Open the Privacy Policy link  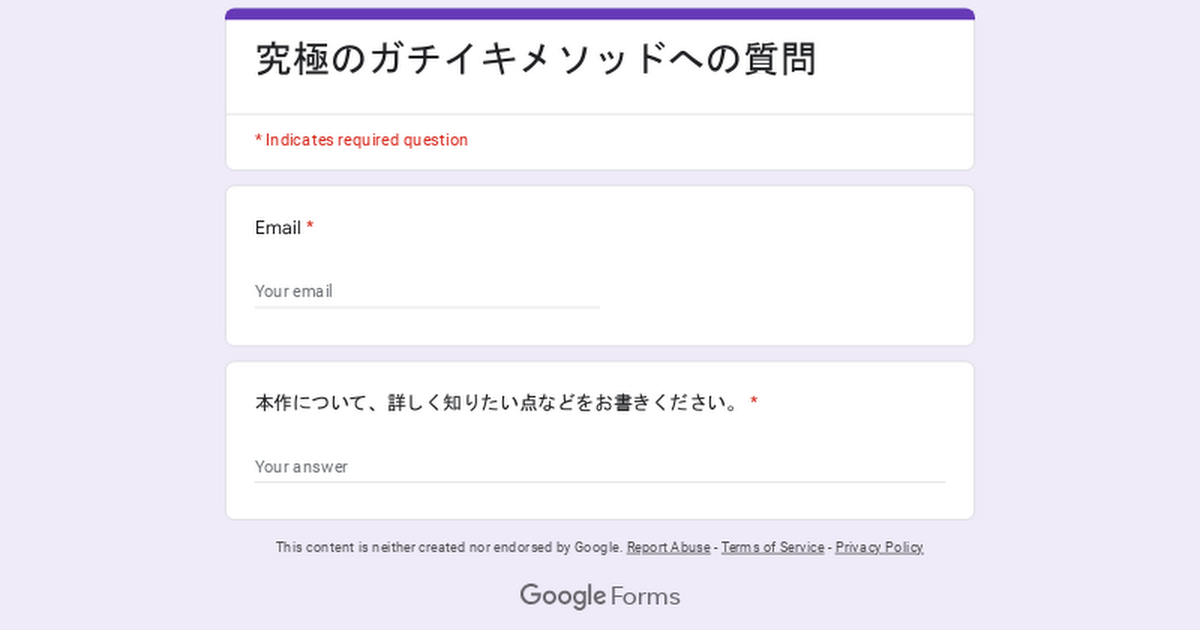(x=879, y=547)
